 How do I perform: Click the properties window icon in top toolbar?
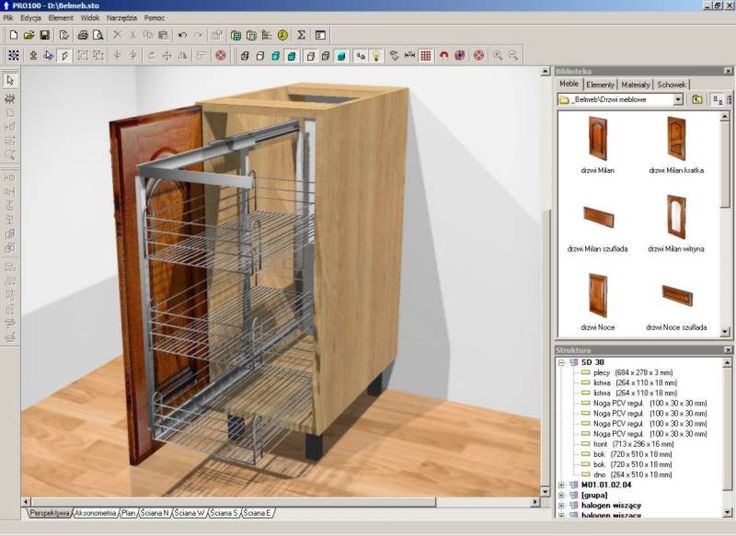pos(321,35)
